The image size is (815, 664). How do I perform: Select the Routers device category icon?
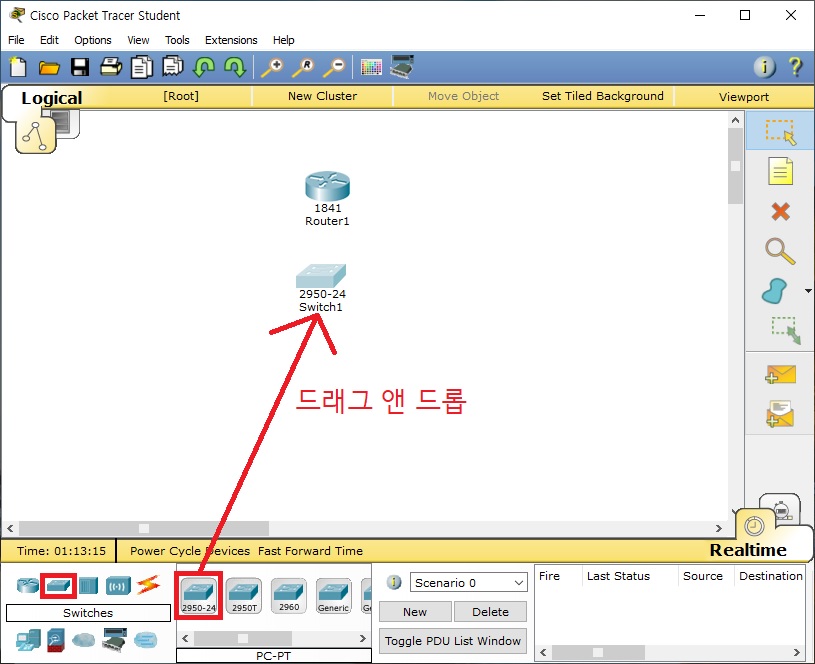[x=28, y=585]
